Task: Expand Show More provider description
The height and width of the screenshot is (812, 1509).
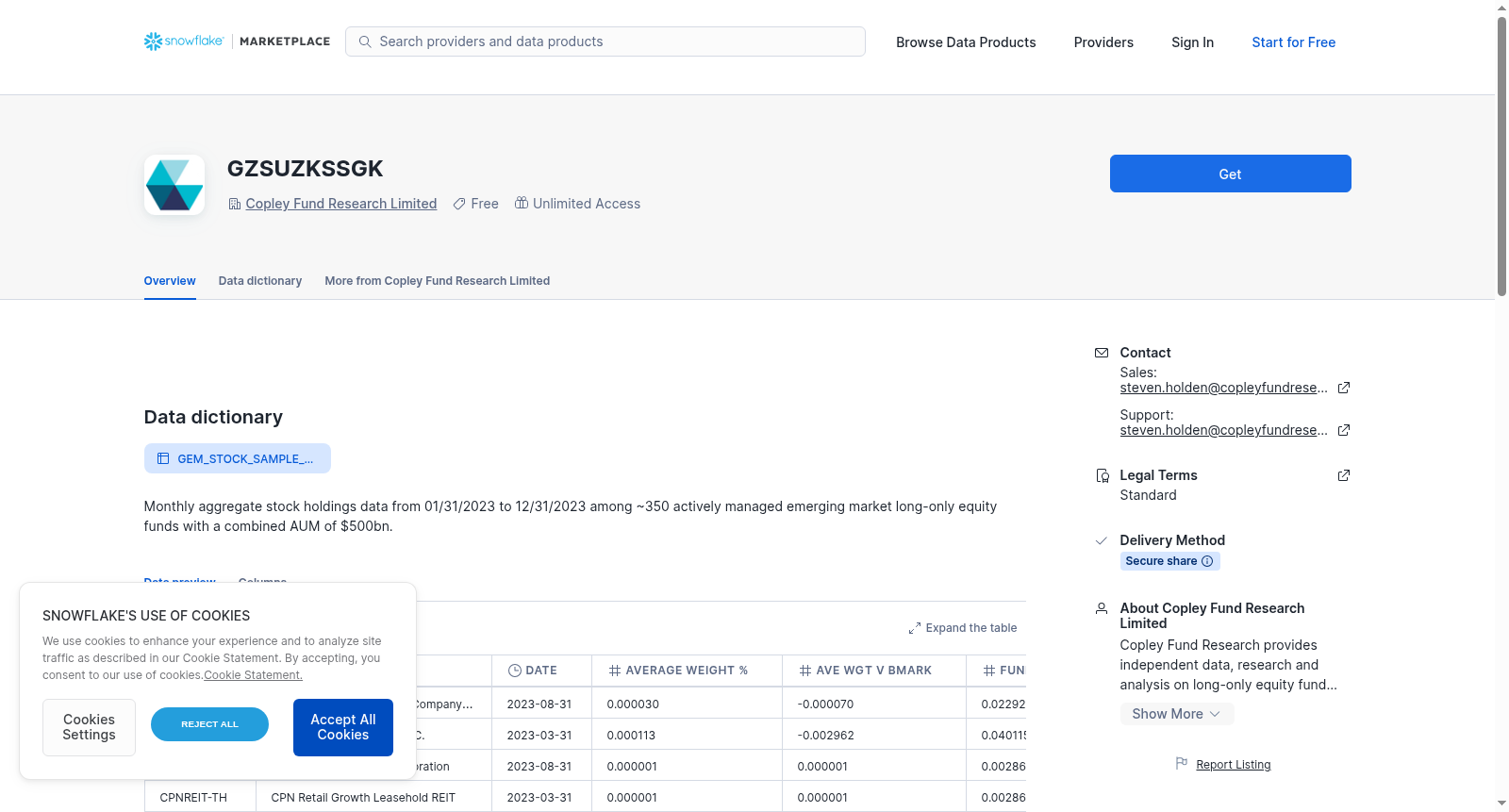Action: point(1176,714)
